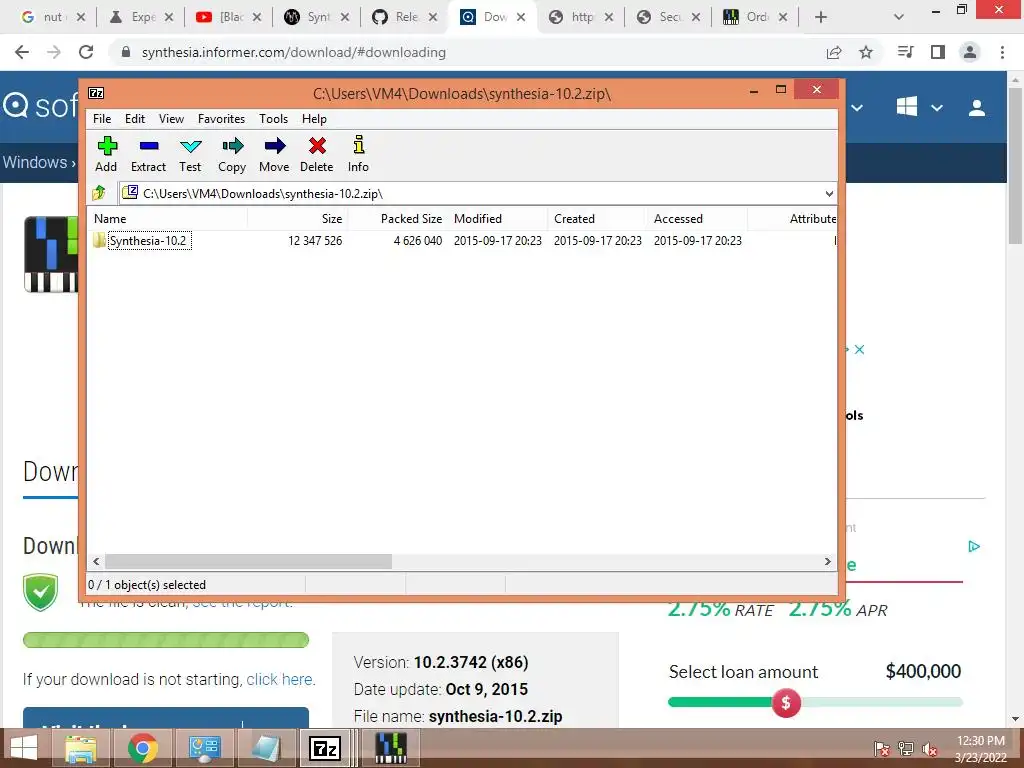1024x768 pixels.
Task: Bookmark this page with star icon
Action: (866, 52)
